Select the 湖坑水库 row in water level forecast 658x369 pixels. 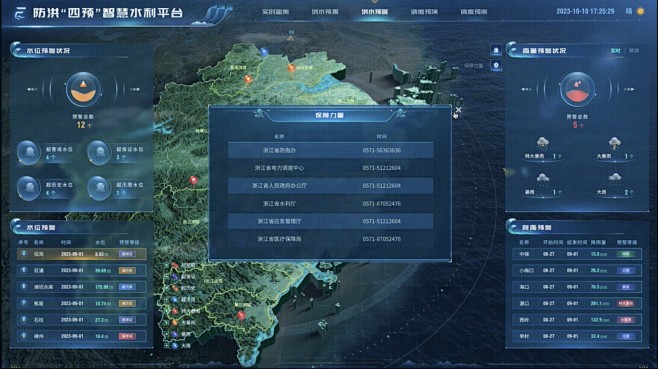coord(82,287)
